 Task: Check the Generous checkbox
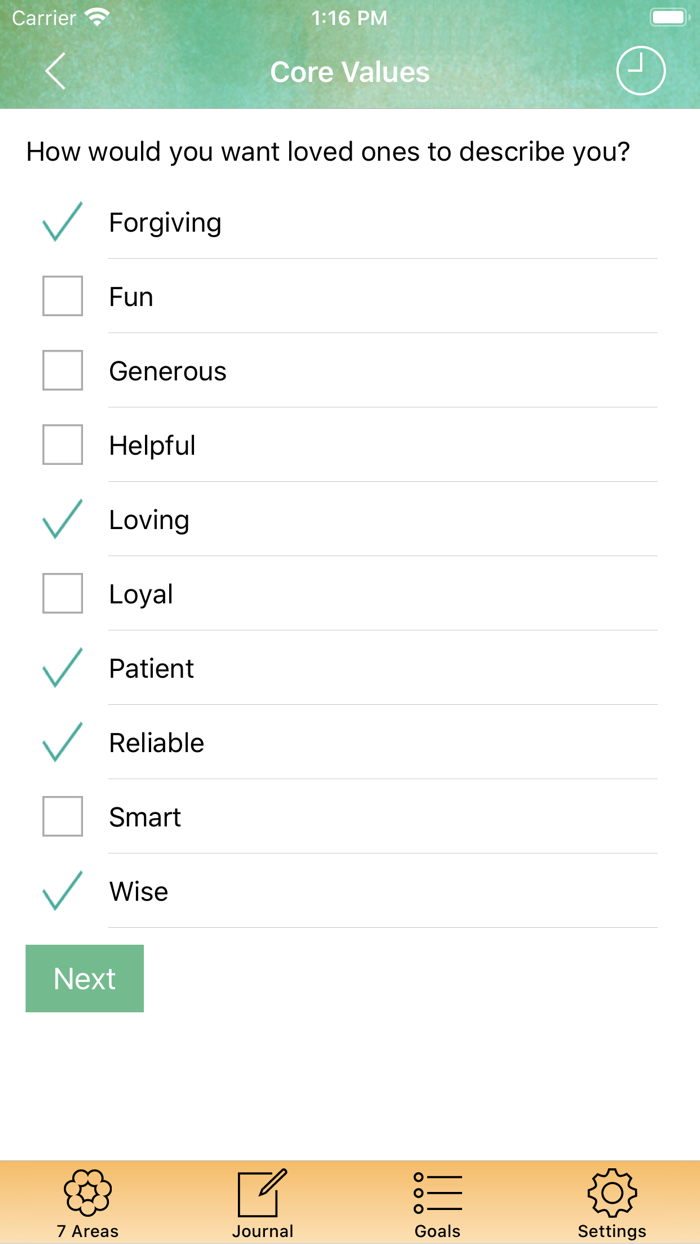[62, 371]
